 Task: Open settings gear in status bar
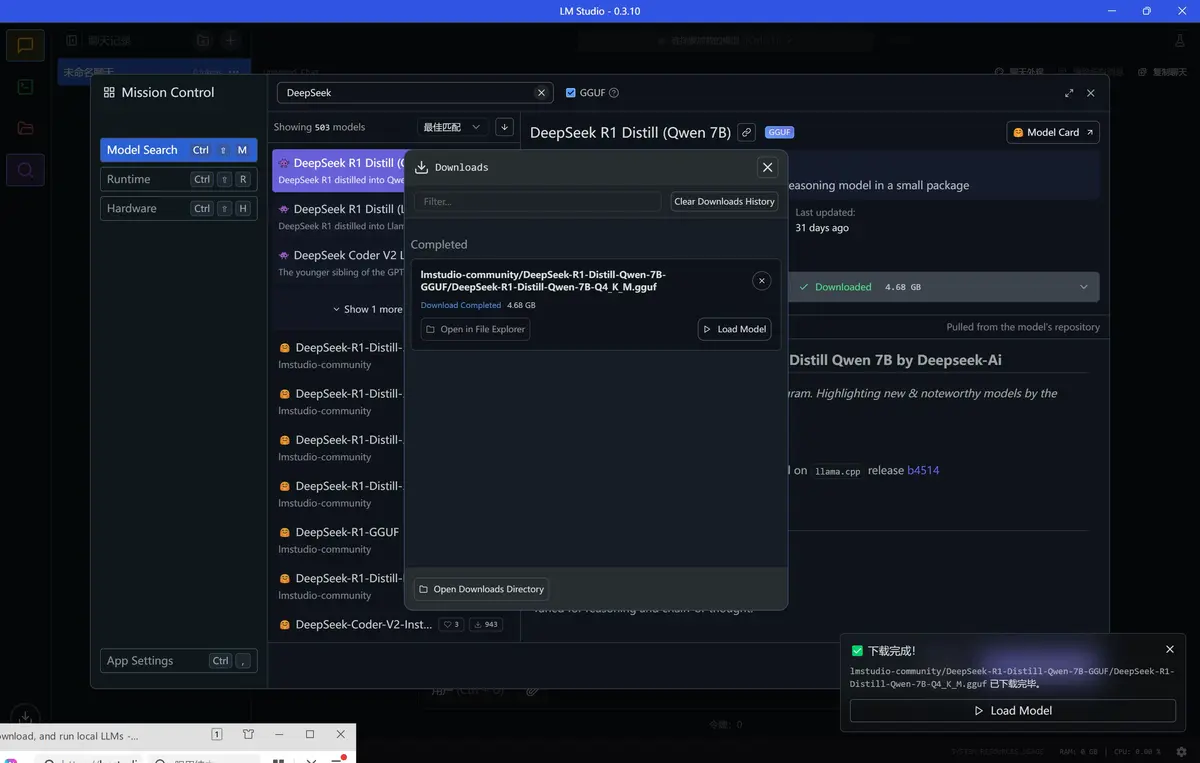[x=1182, y=751]
